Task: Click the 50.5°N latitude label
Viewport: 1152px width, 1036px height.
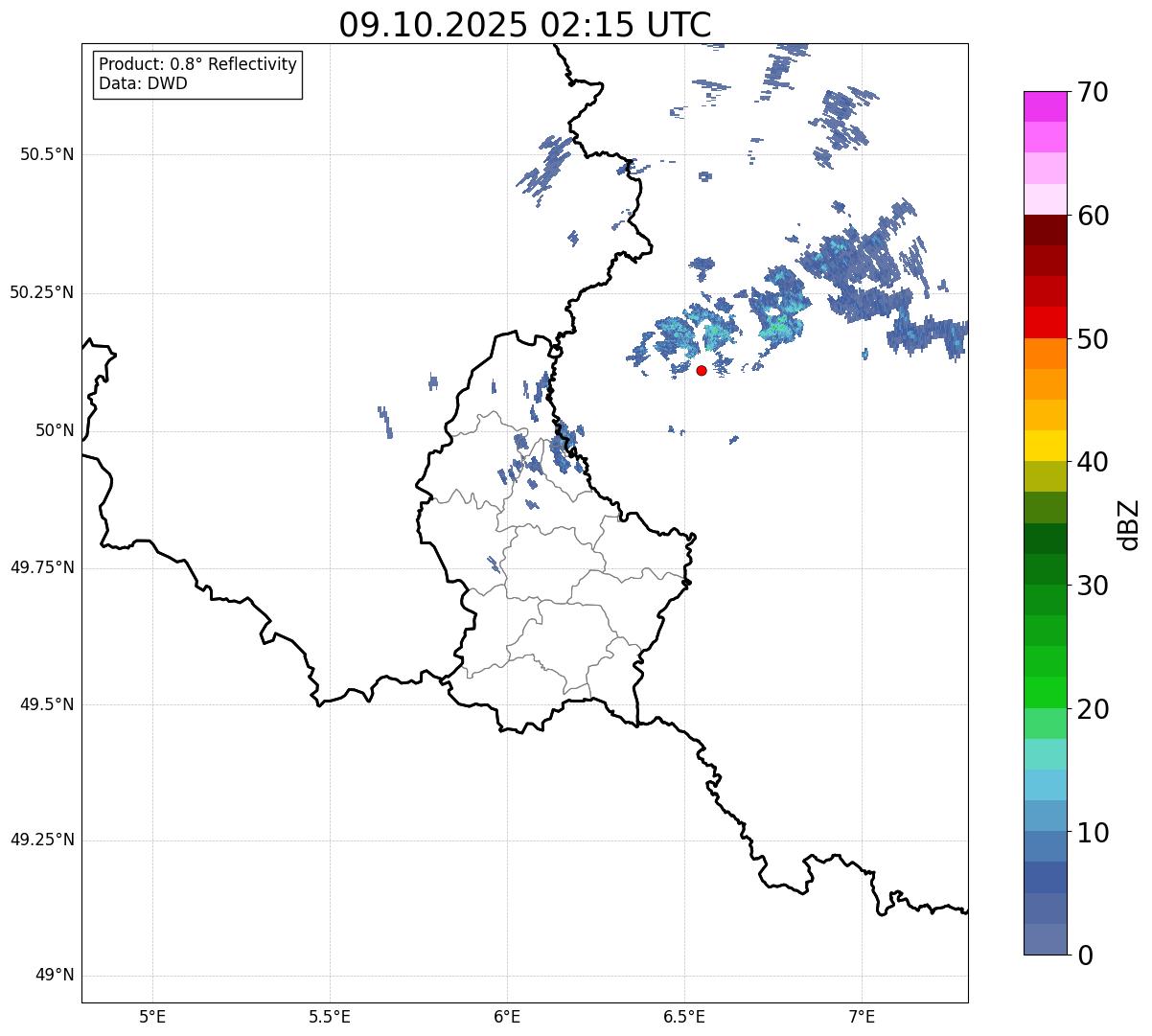Action: tap(47, 154)
